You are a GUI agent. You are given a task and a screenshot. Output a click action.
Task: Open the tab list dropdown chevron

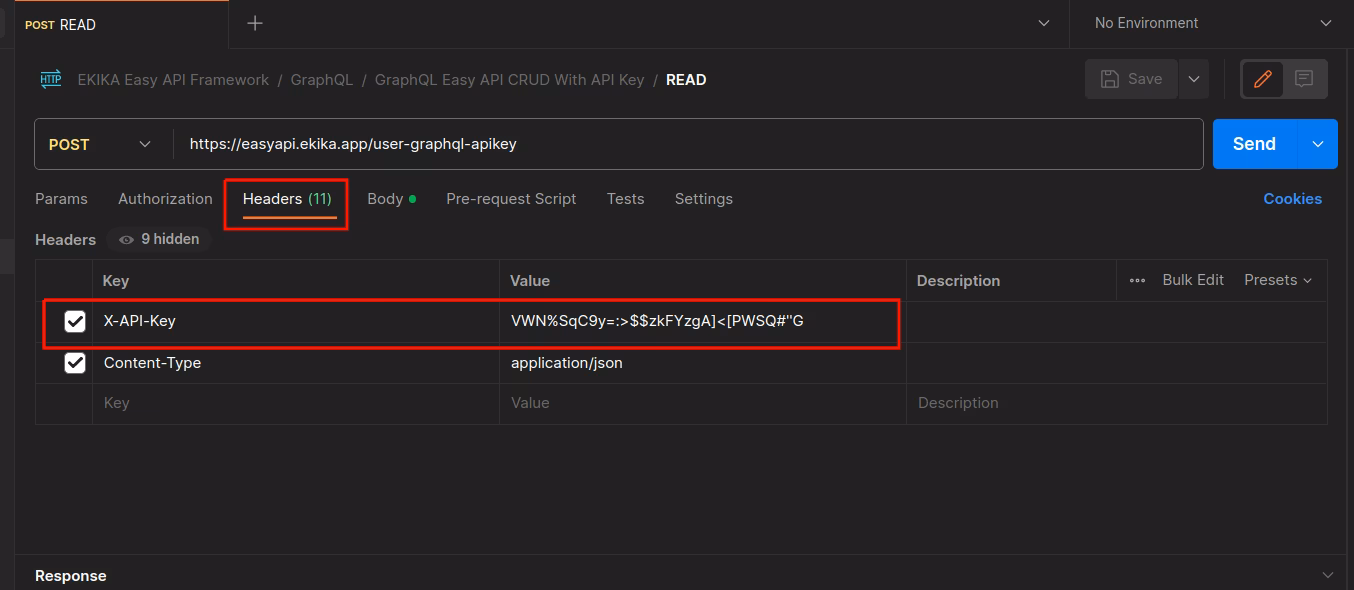click(x=1044, y=23)
